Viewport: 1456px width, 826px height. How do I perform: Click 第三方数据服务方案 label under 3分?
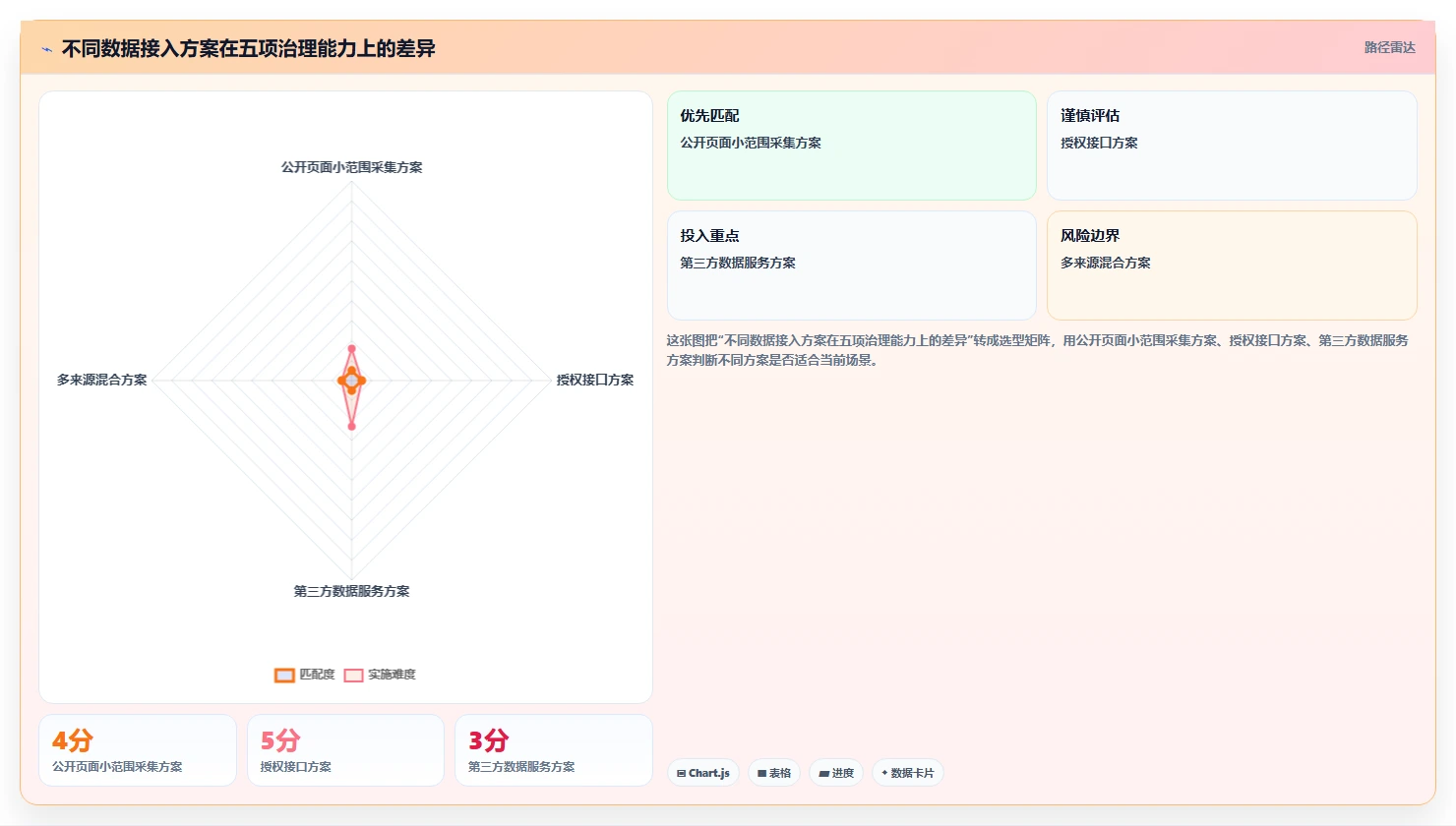tap(521, 767)
